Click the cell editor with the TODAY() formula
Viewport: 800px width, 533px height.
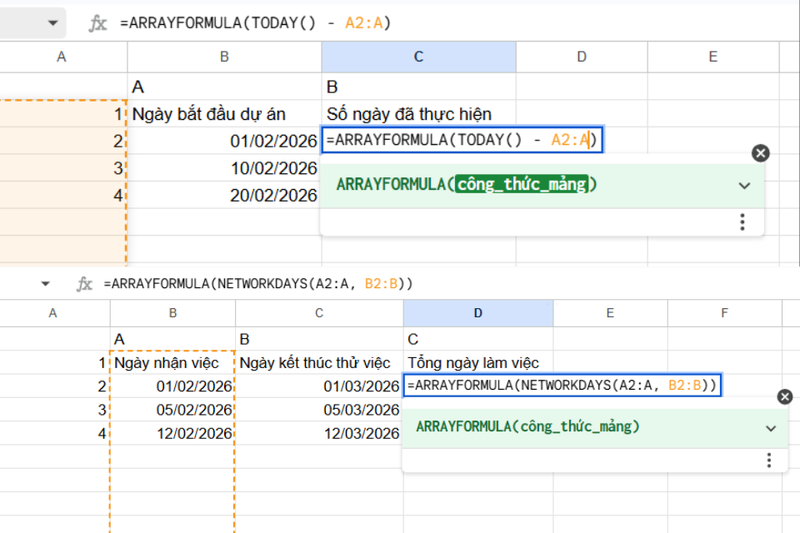coord(462,140)
